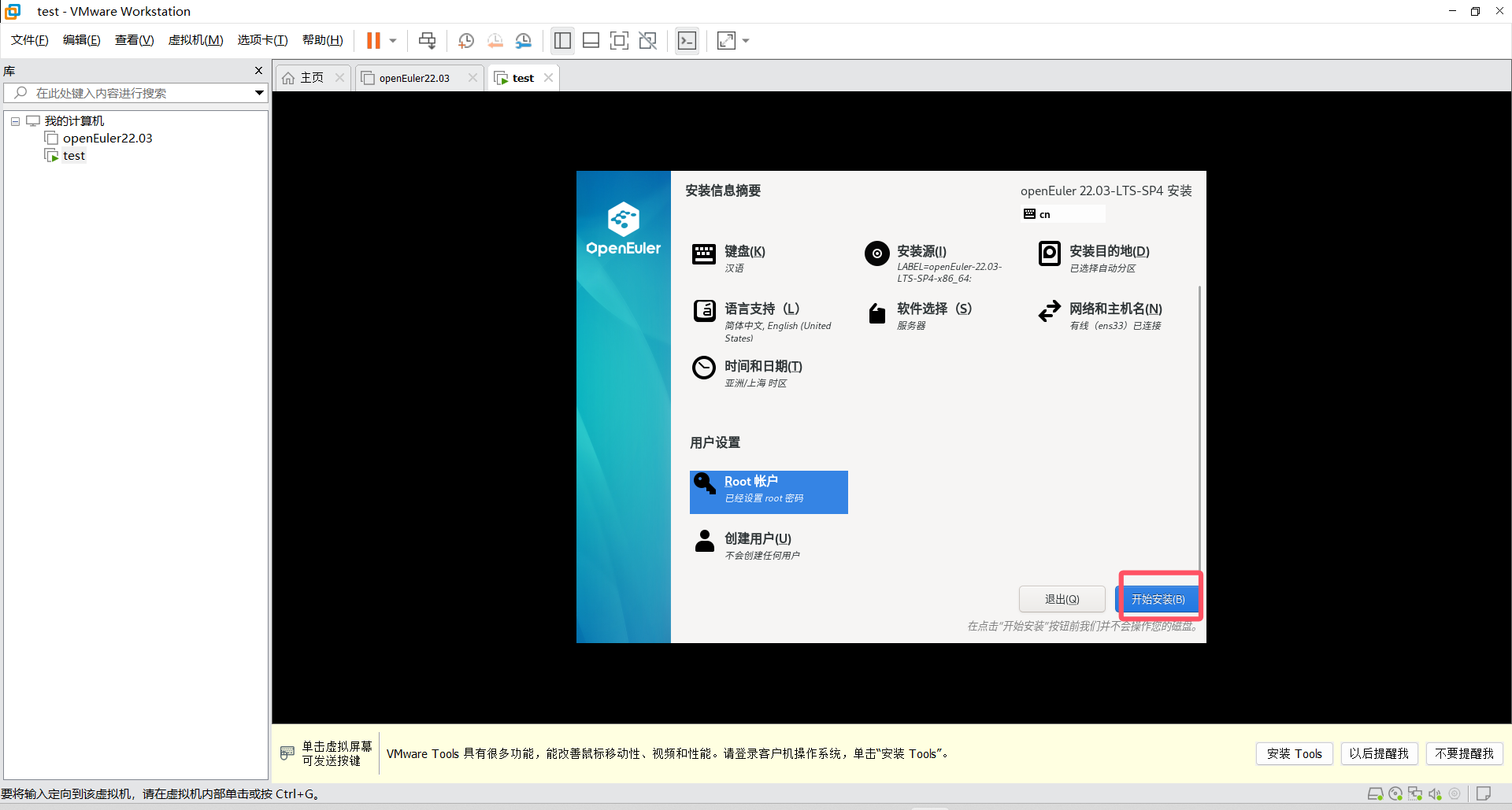Select the test VM in library tree
The height and width of the screenshot is (810, 1512).
pos(65,156)
